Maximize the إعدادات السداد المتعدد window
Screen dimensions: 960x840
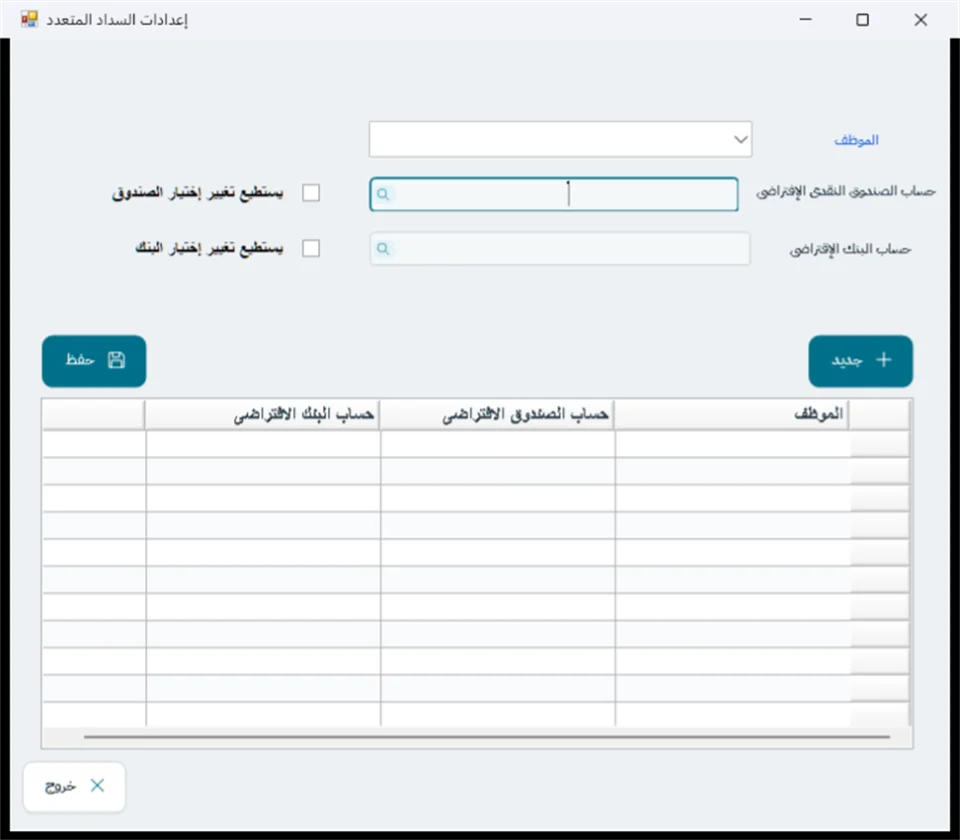tap(862, 20)
